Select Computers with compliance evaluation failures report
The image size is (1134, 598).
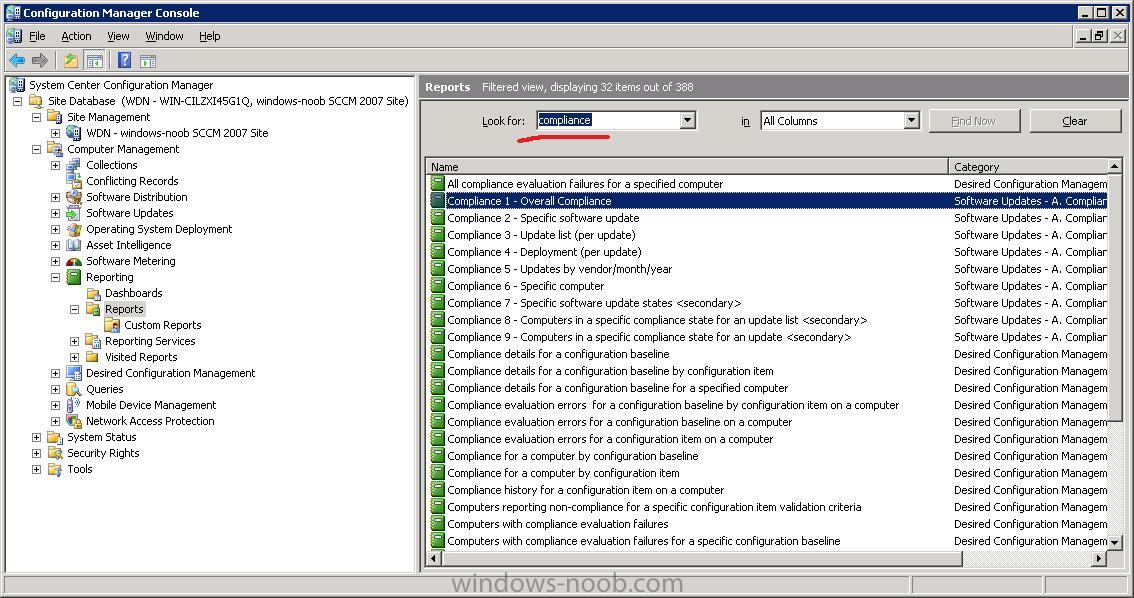point(558,524)
